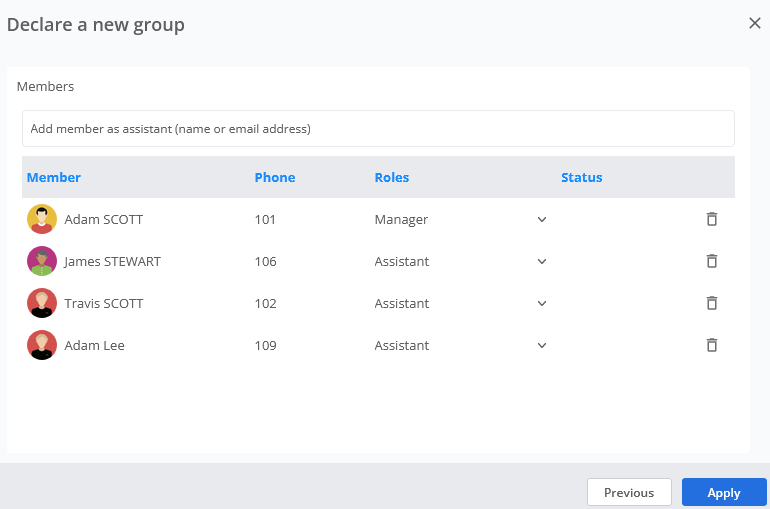The width and height of the screenshot is (770, 509).
Task: Open the Assistant role dropdown for Travis SCOTT
Action: (542, 304)
